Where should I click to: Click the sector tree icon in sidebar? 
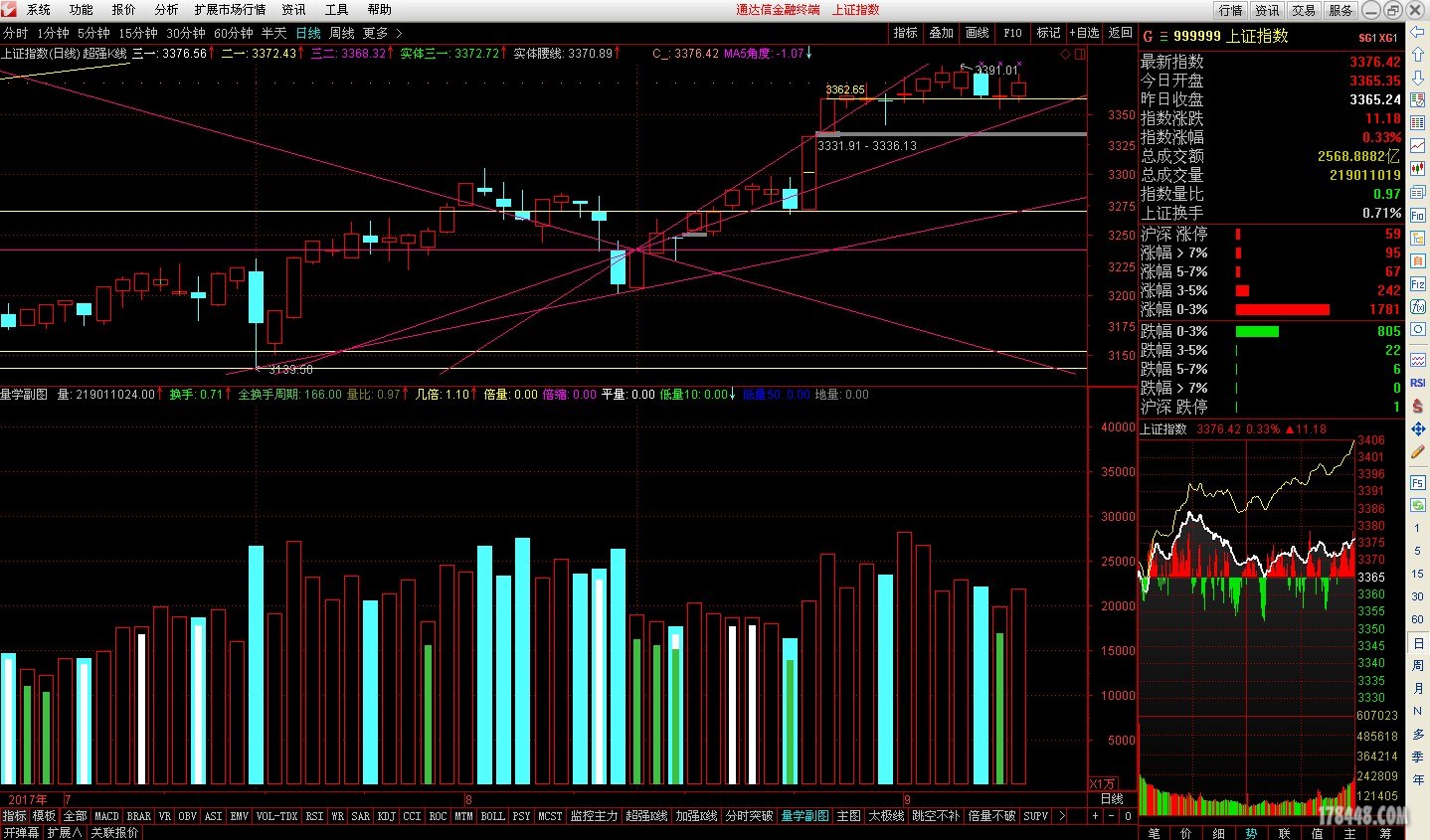pos(1418,239)
